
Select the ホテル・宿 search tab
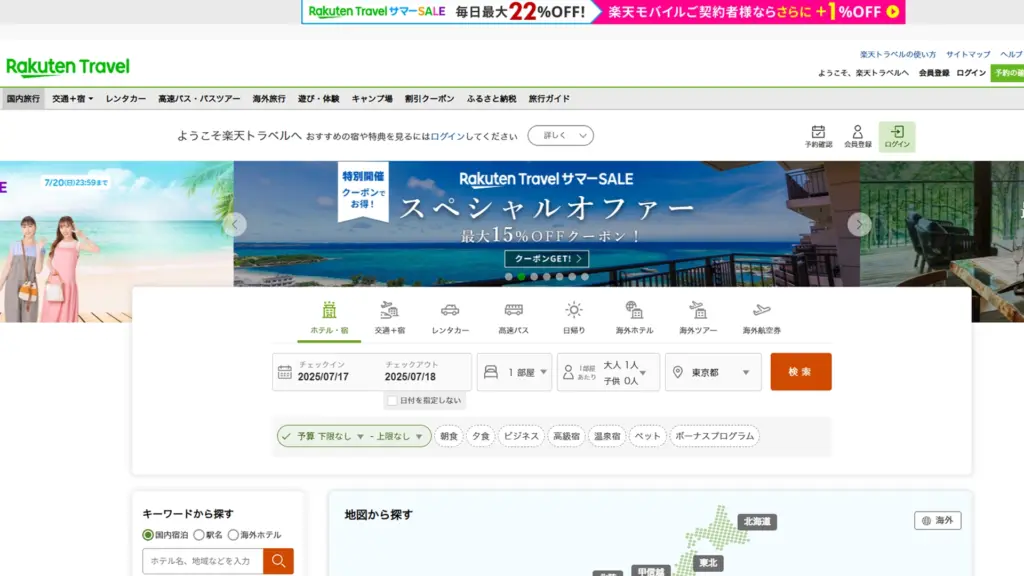coord(329,318)
